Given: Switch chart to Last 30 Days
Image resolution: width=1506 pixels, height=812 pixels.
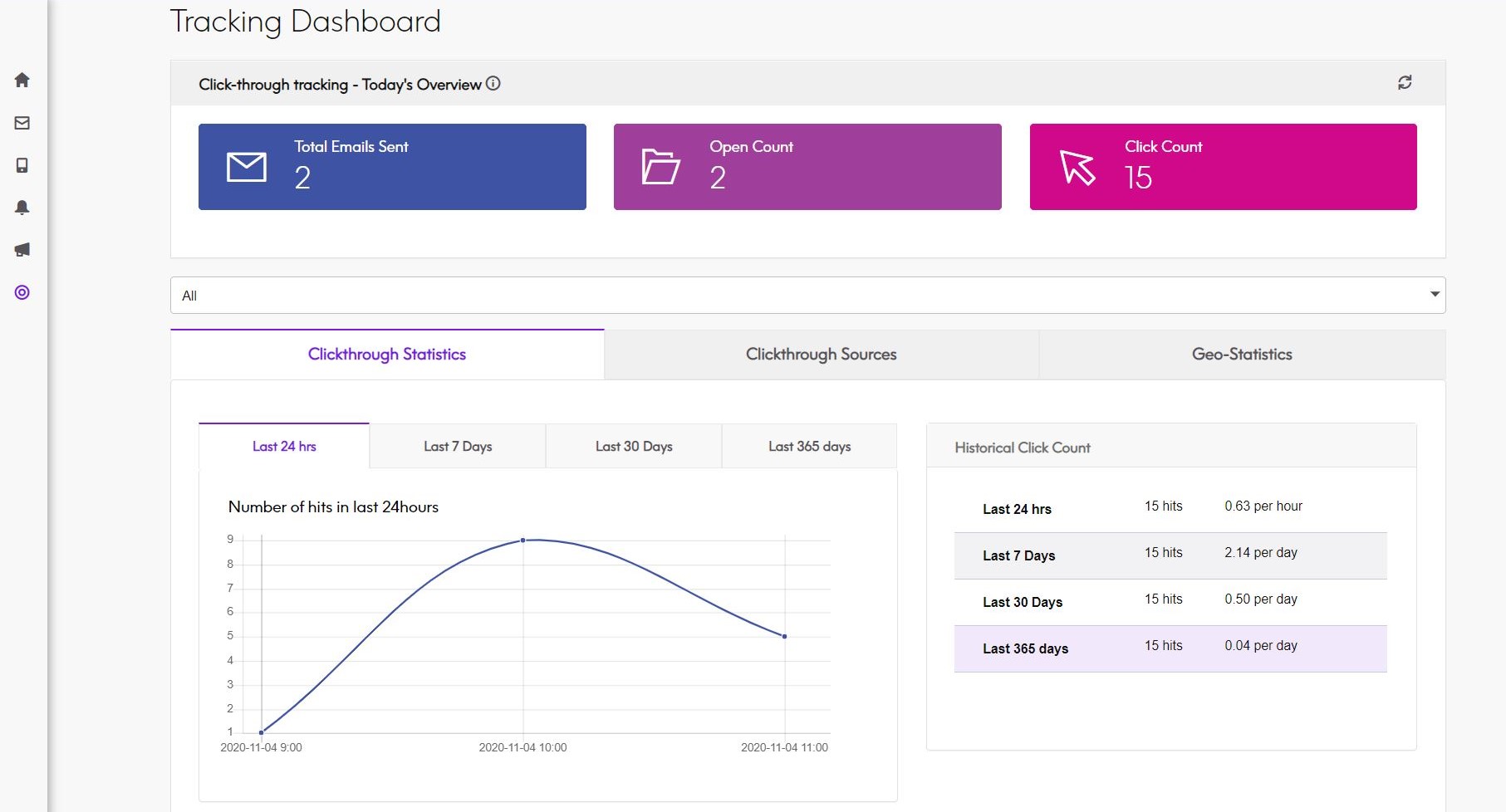Looking at the screenshot, I should (x=634, y=447).
